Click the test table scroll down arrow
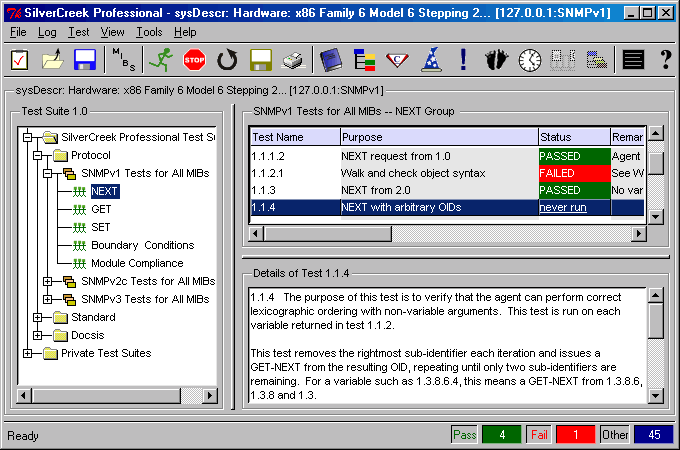This screenshot has height=450, width=680. click(656, 216)
